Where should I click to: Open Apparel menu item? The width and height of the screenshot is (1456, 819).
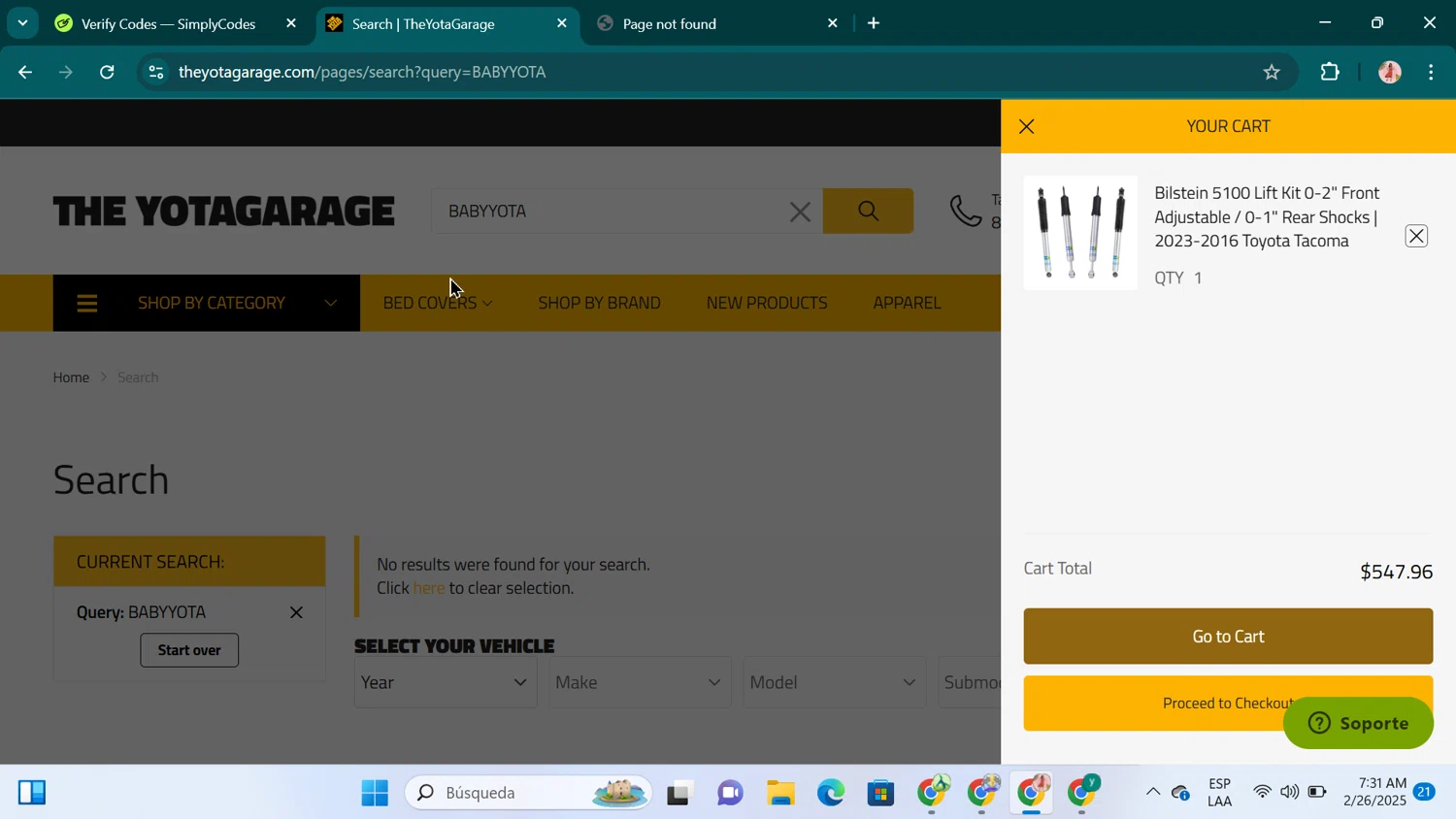click(907, 303)
